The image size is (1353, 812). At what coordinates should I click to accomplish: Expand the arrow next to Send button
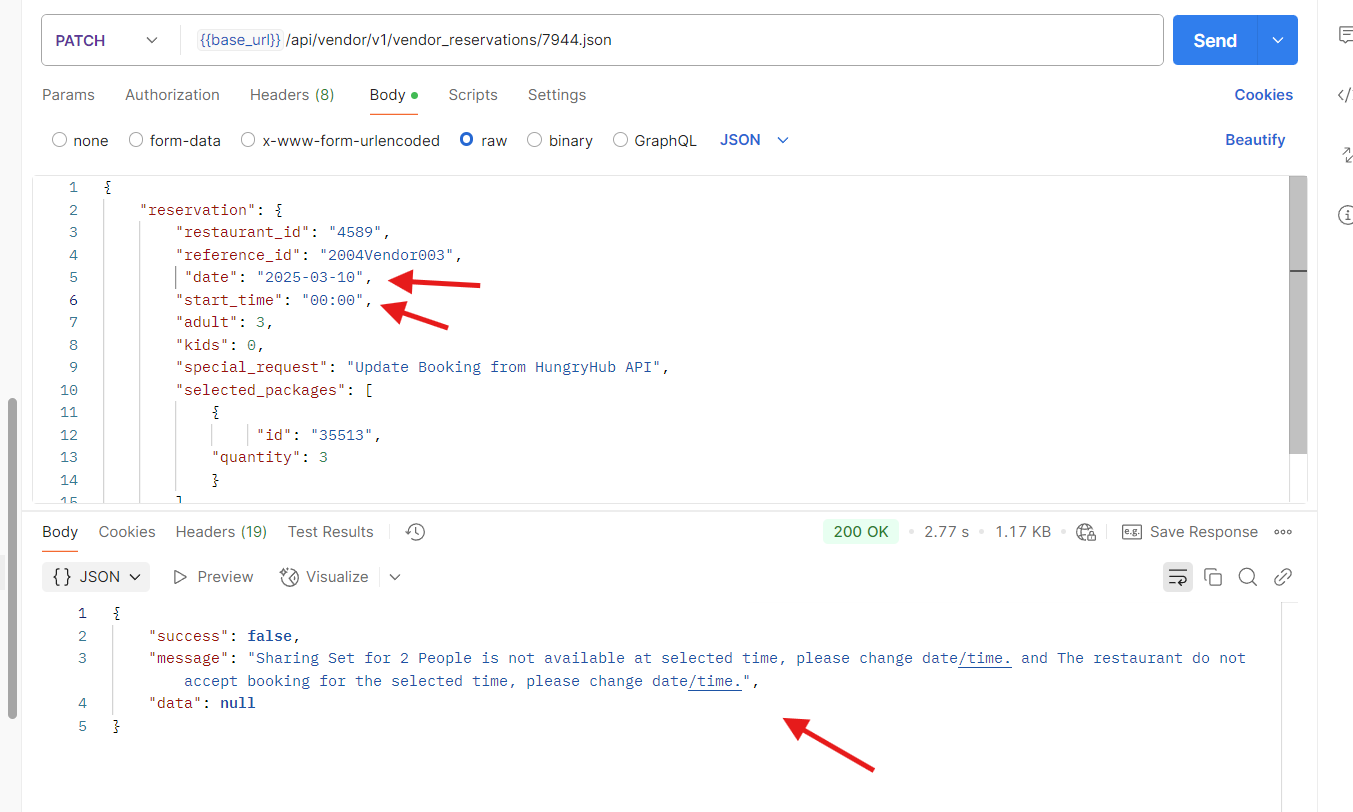tap(1277, 41)
